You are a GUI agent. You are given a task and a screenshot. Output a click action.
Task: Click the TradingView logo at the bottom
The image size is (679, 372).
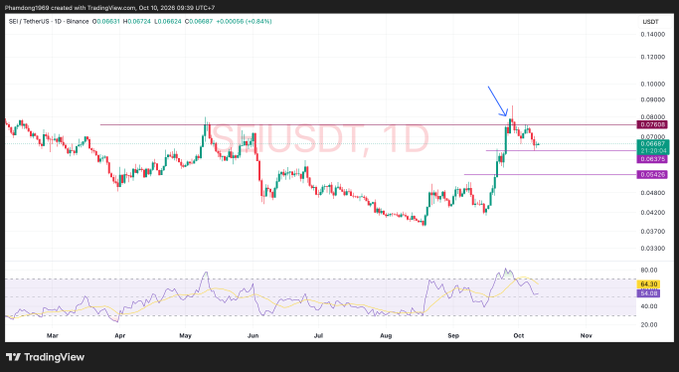(x=45, y=357)
